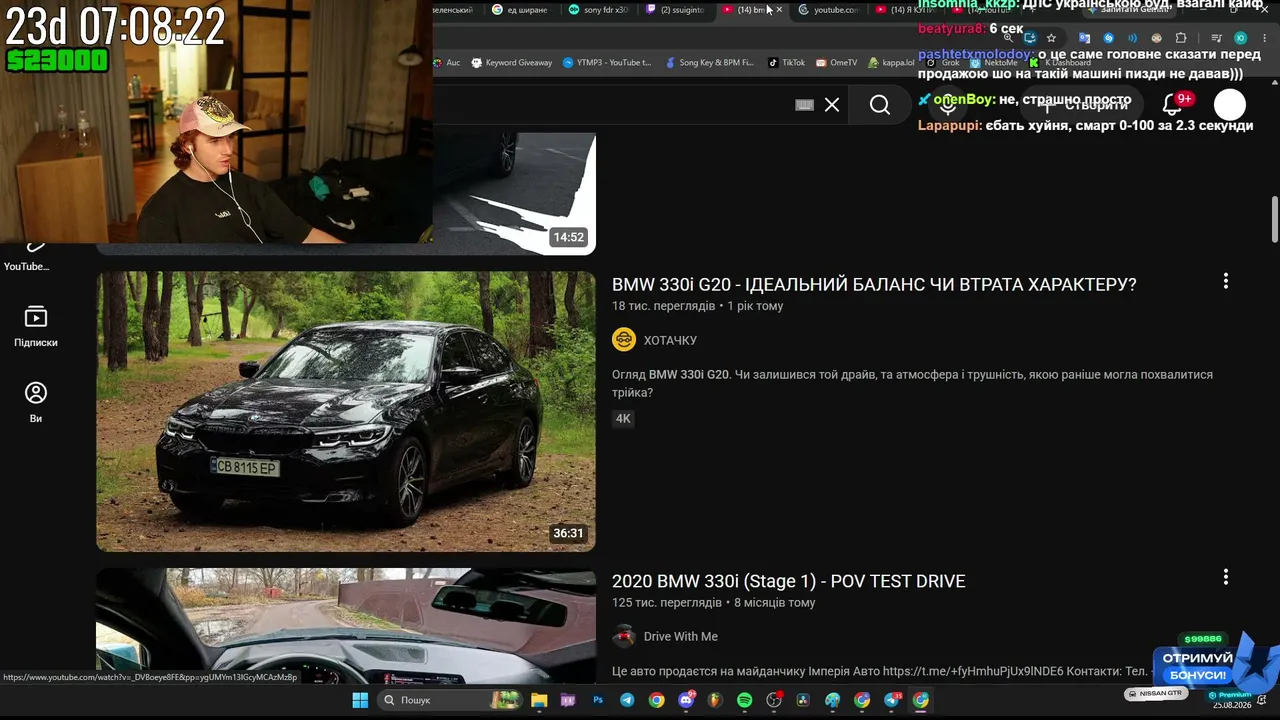Screen dimensions: 1280x720
Task: Open File Explorer from the taskbar
Action: point(539,700)
